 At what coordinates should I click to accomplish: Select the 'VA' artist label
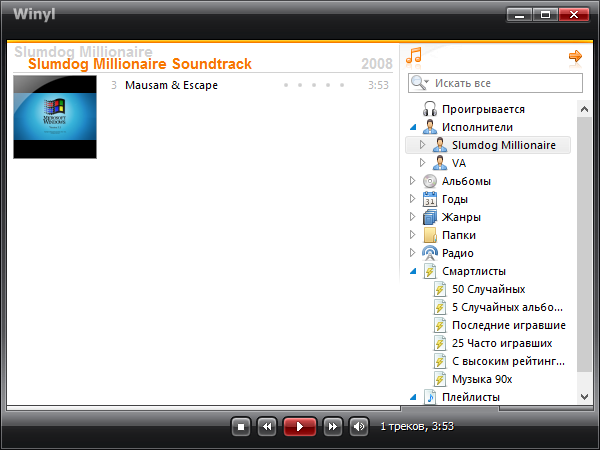(459, 163)
